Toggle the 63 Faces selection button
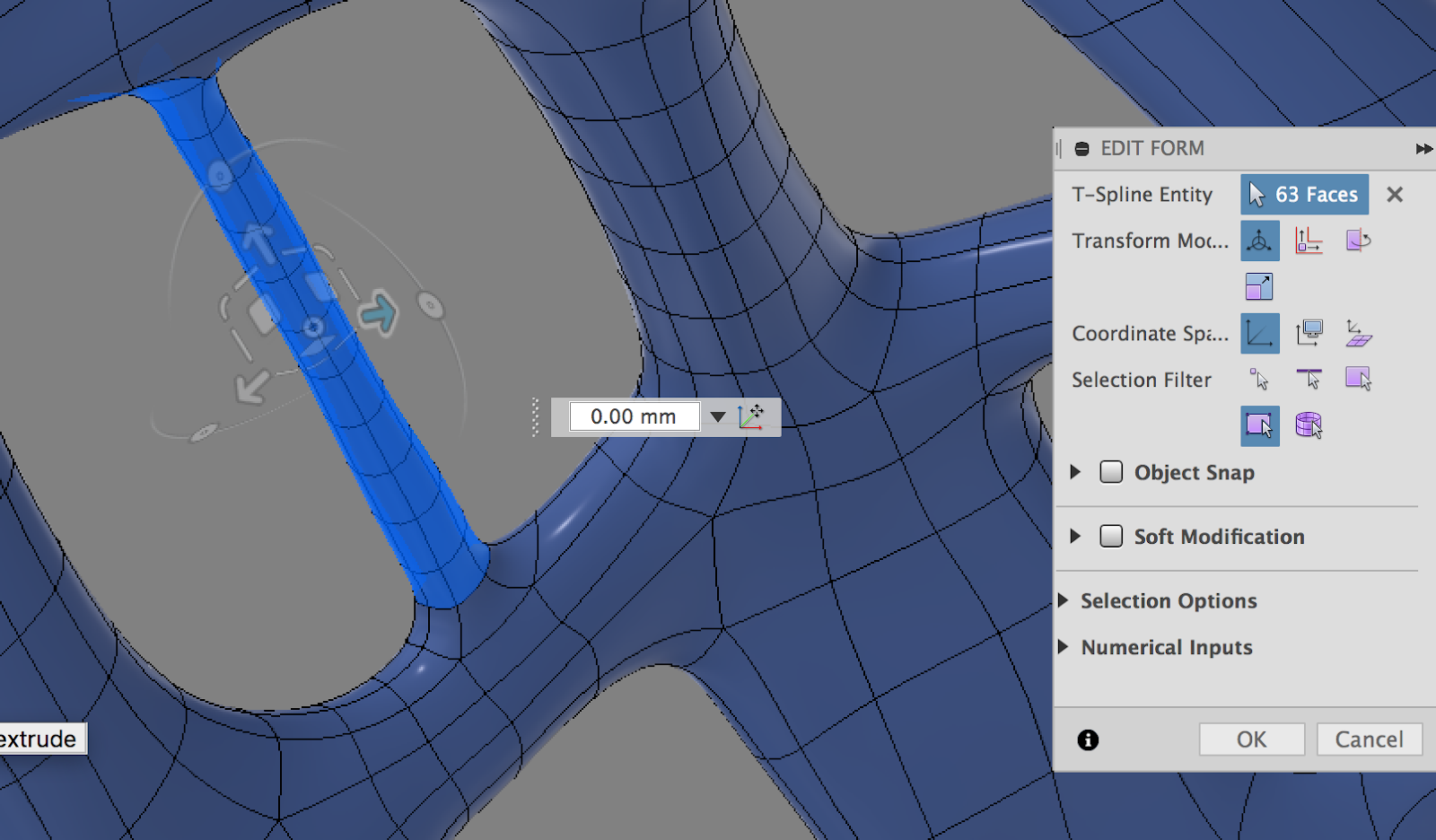This screenshot has height=840, width=1436. click(1304, 195)
